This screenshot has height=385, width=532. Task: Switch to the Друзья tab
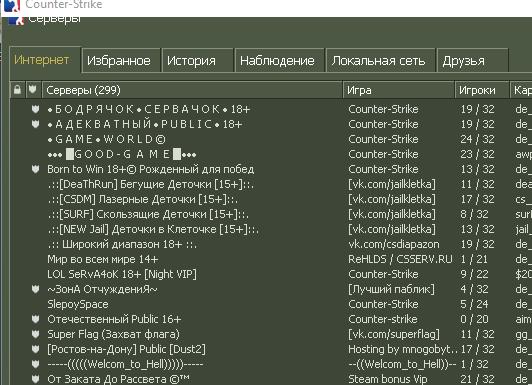(x=473, y=61)
